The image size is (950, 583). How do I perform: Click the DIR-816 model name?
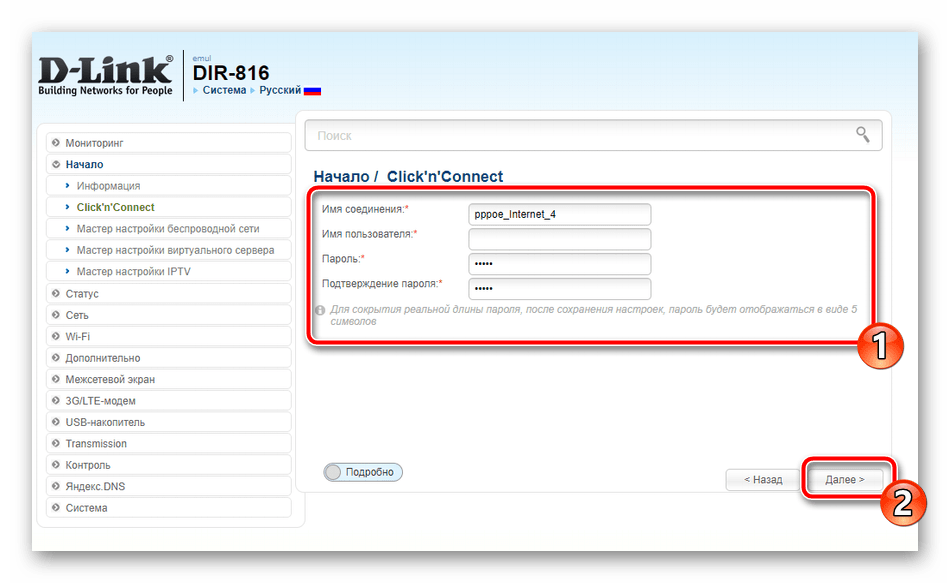(x=231, y=73)
